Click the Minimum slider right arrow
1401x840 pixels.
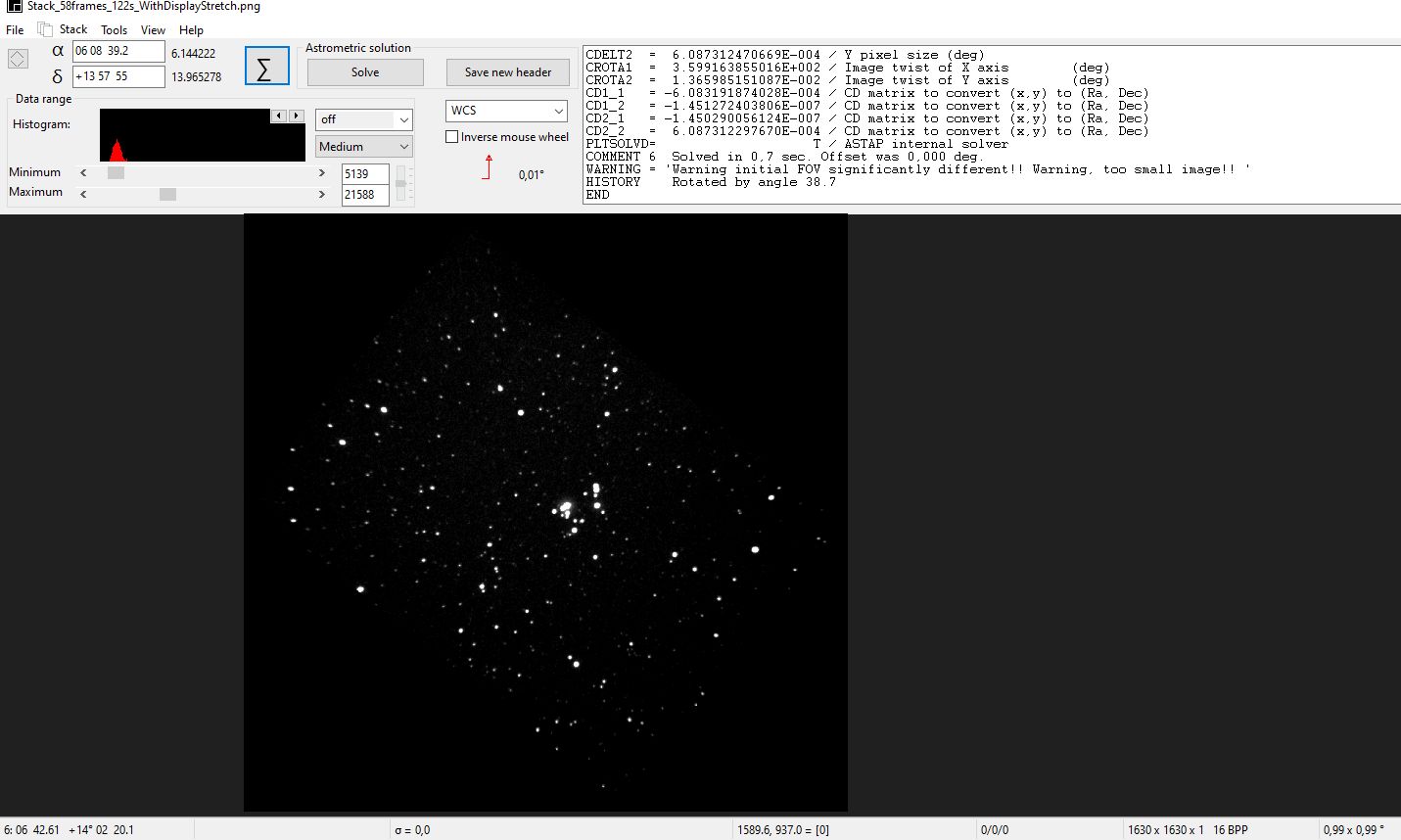click(322, 172)
